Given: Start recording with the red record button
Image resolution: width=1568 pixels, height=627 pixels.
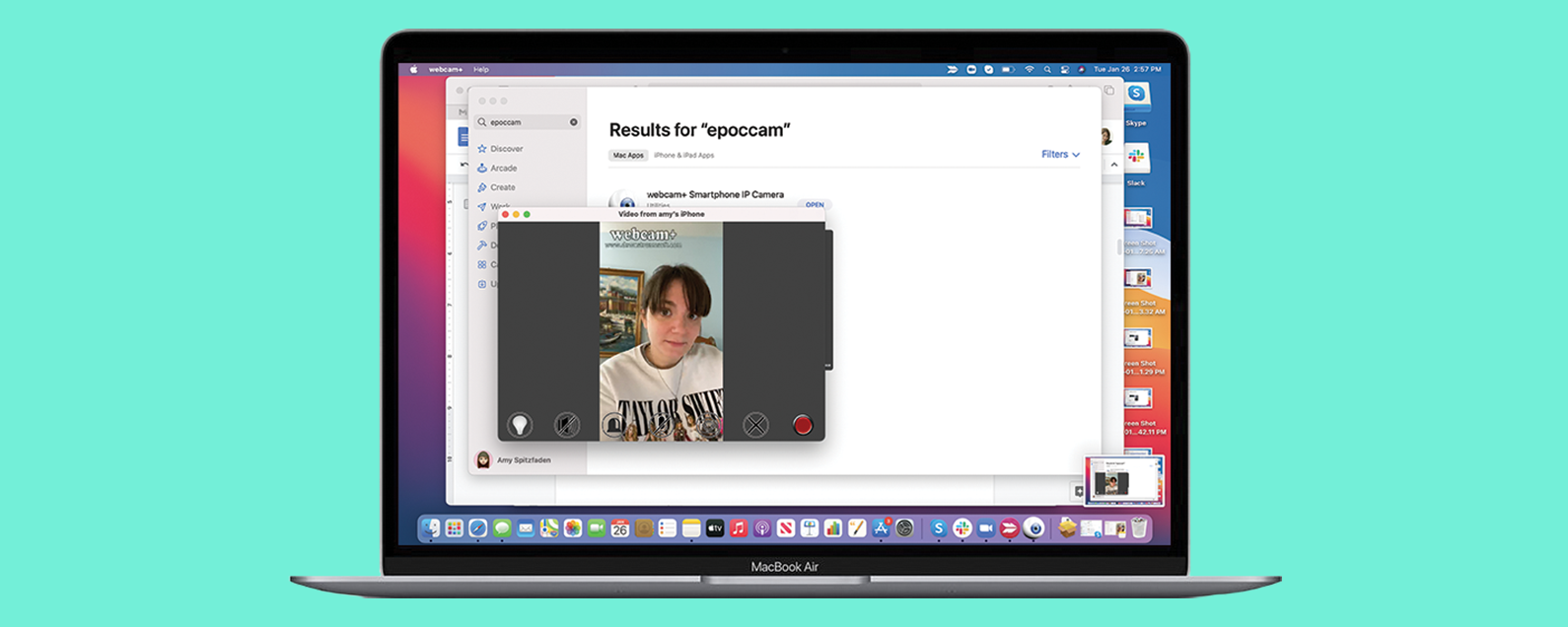Looking at the screenshot, I should 803,425.
